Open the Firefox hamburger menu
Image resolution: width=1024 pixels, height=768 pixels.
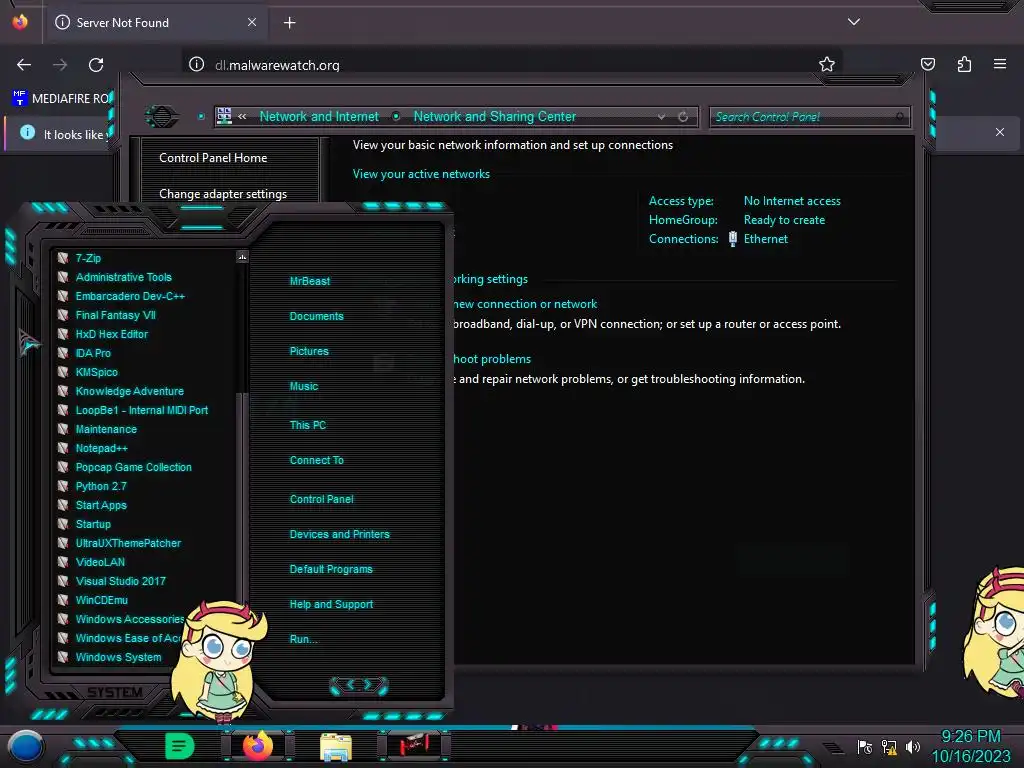pos(1000,64)
